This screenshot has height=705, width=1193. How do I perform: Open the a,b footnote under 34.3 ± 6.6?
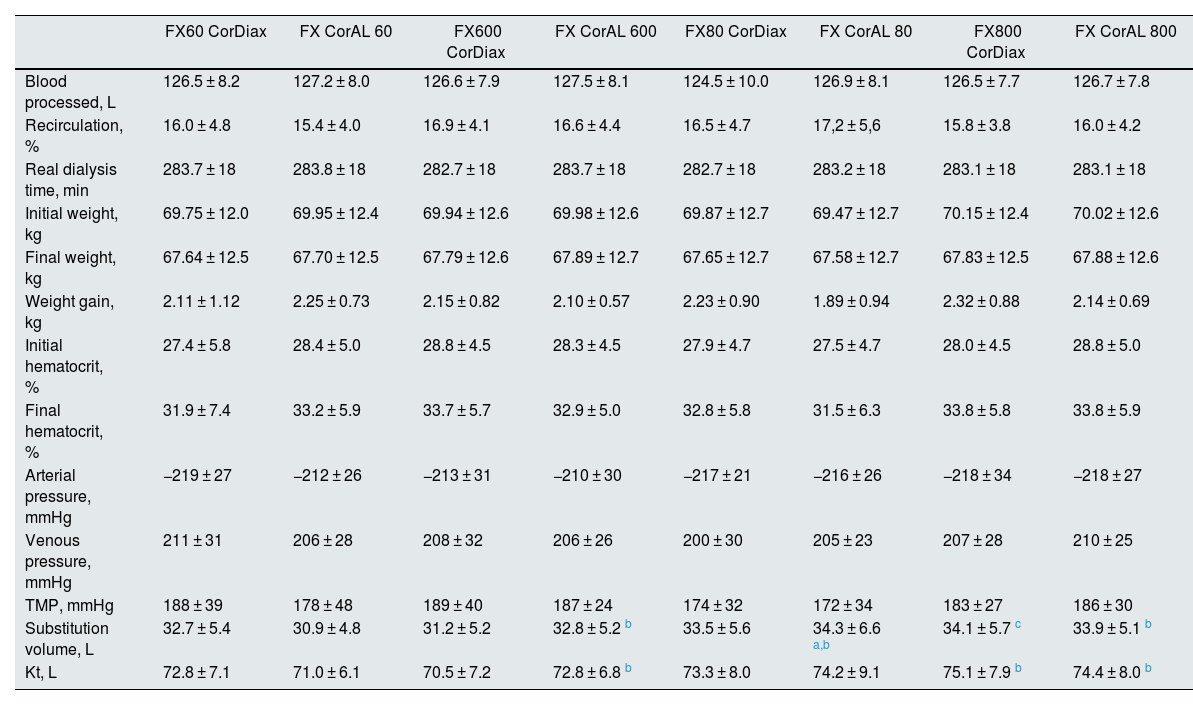[x=819, y=645]
